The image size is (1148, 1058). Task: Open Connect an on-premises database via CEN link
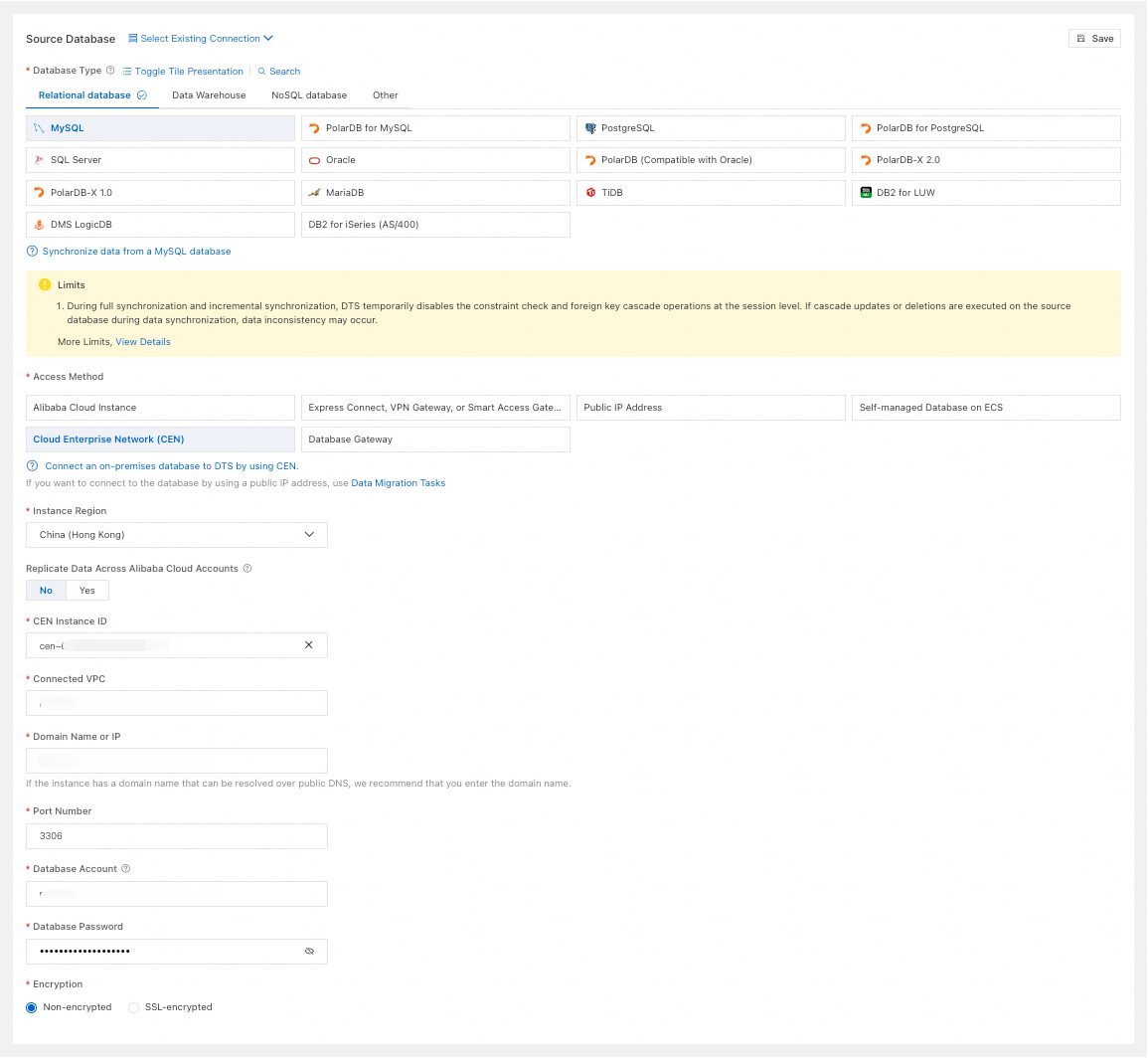[171, 466]
